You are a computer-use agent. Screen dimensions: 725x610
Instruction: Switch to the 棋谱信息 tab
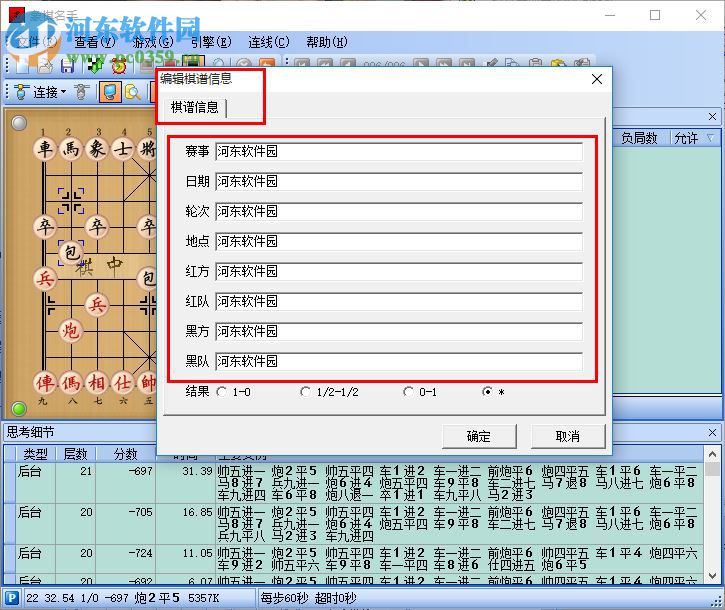click(x=195, y=107)
